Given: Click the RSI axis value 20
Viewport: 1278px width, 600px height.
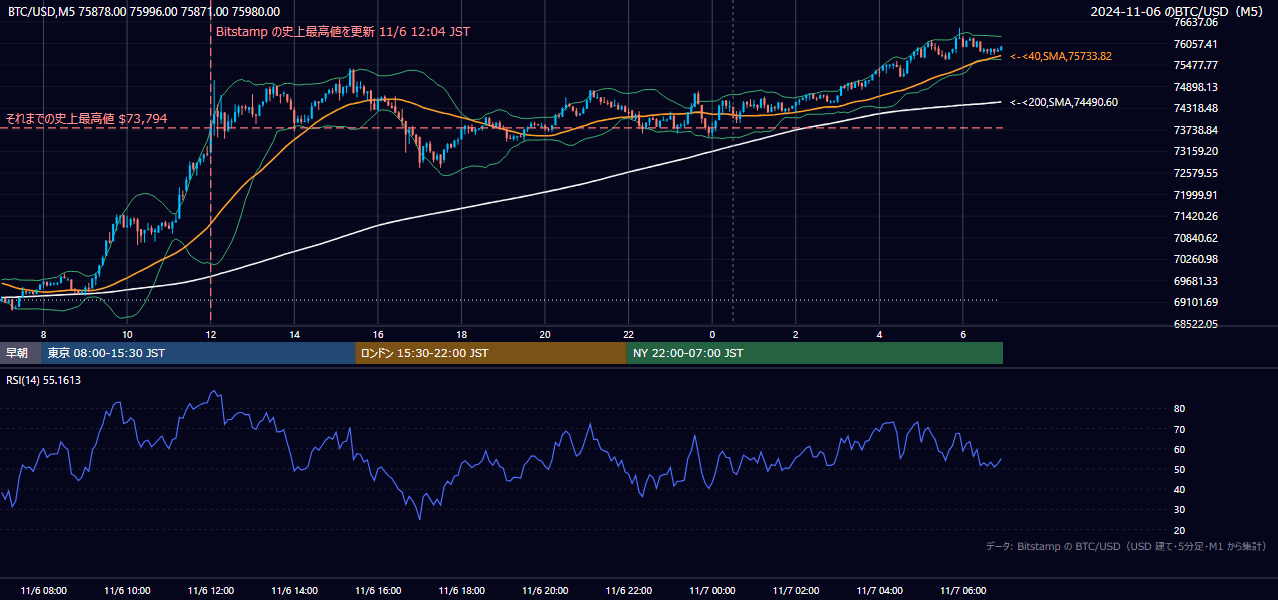Looking at the screenshot, I should click(1180, 530).
